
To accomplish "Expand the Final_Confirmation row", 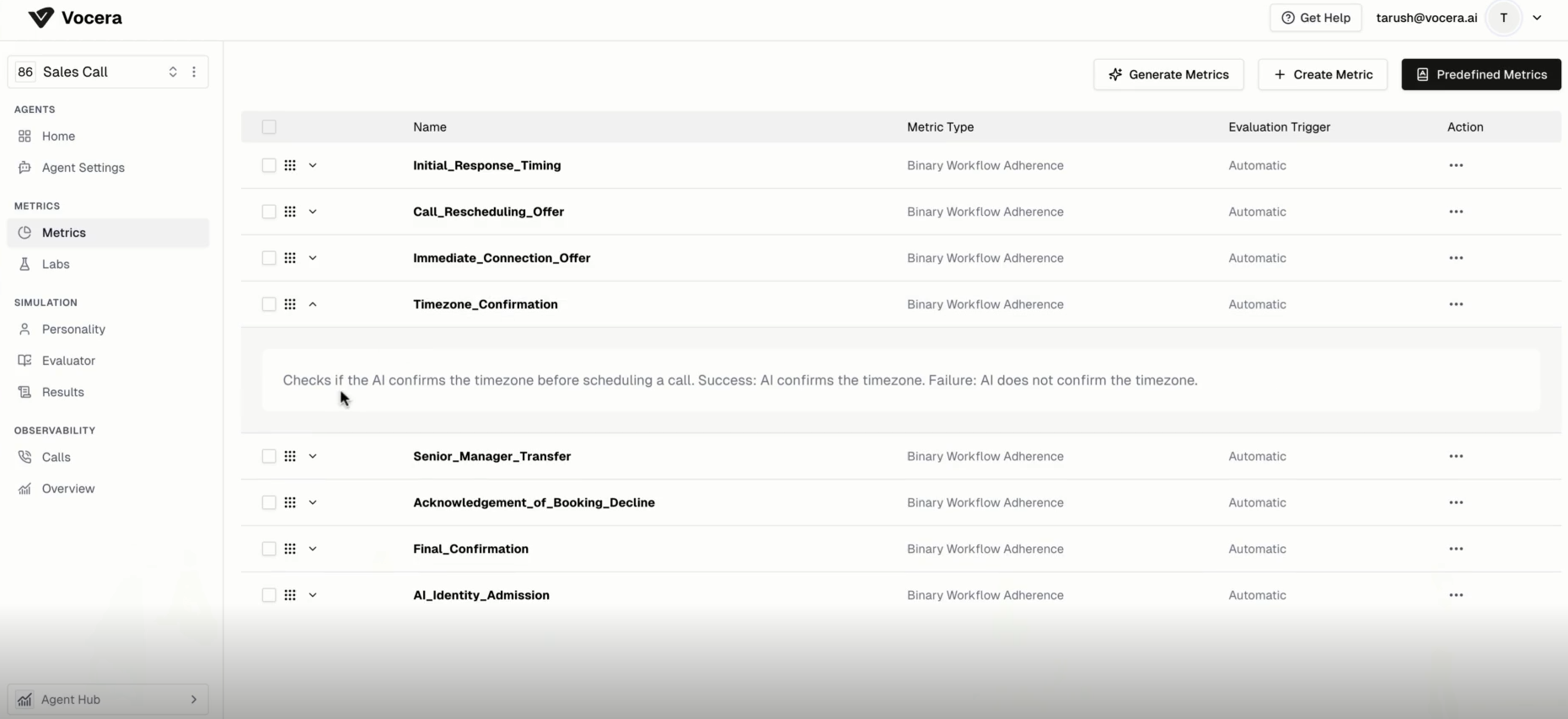I will 313,549.
